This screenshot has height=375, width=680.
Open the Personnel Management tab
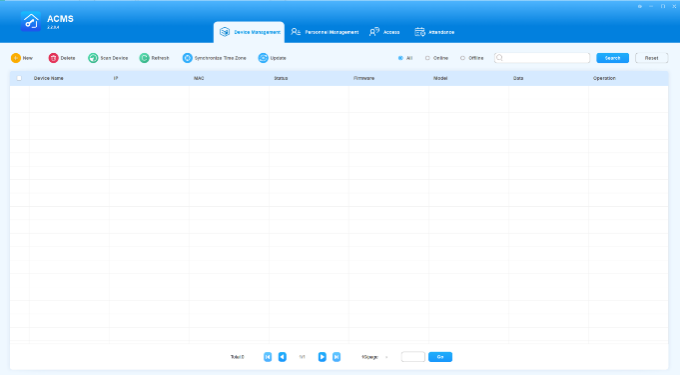[x=325, y=32]
